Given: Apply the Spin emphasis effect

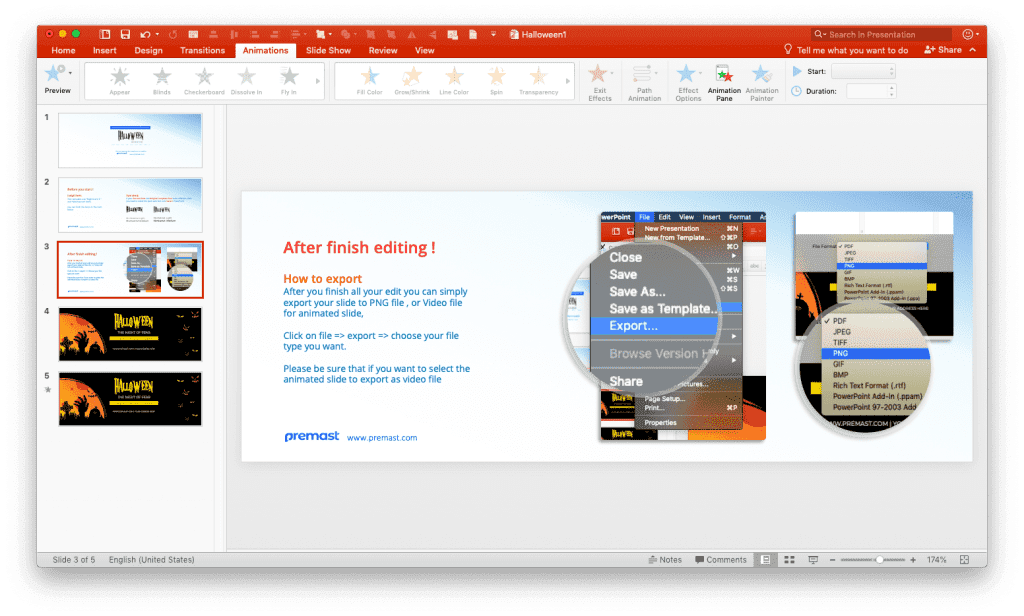Looking at the screenshot, I should click(496, 81).
